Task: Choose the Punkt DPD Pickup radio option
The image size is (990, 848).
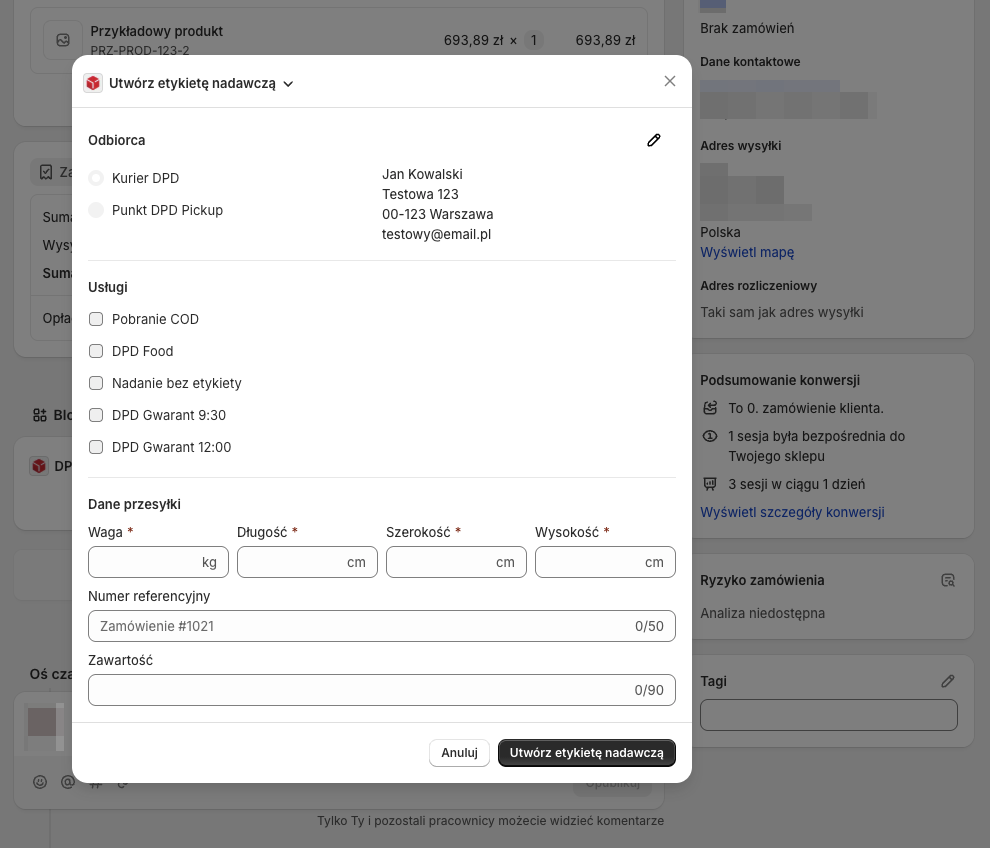Action: click(x=96, y=210)
